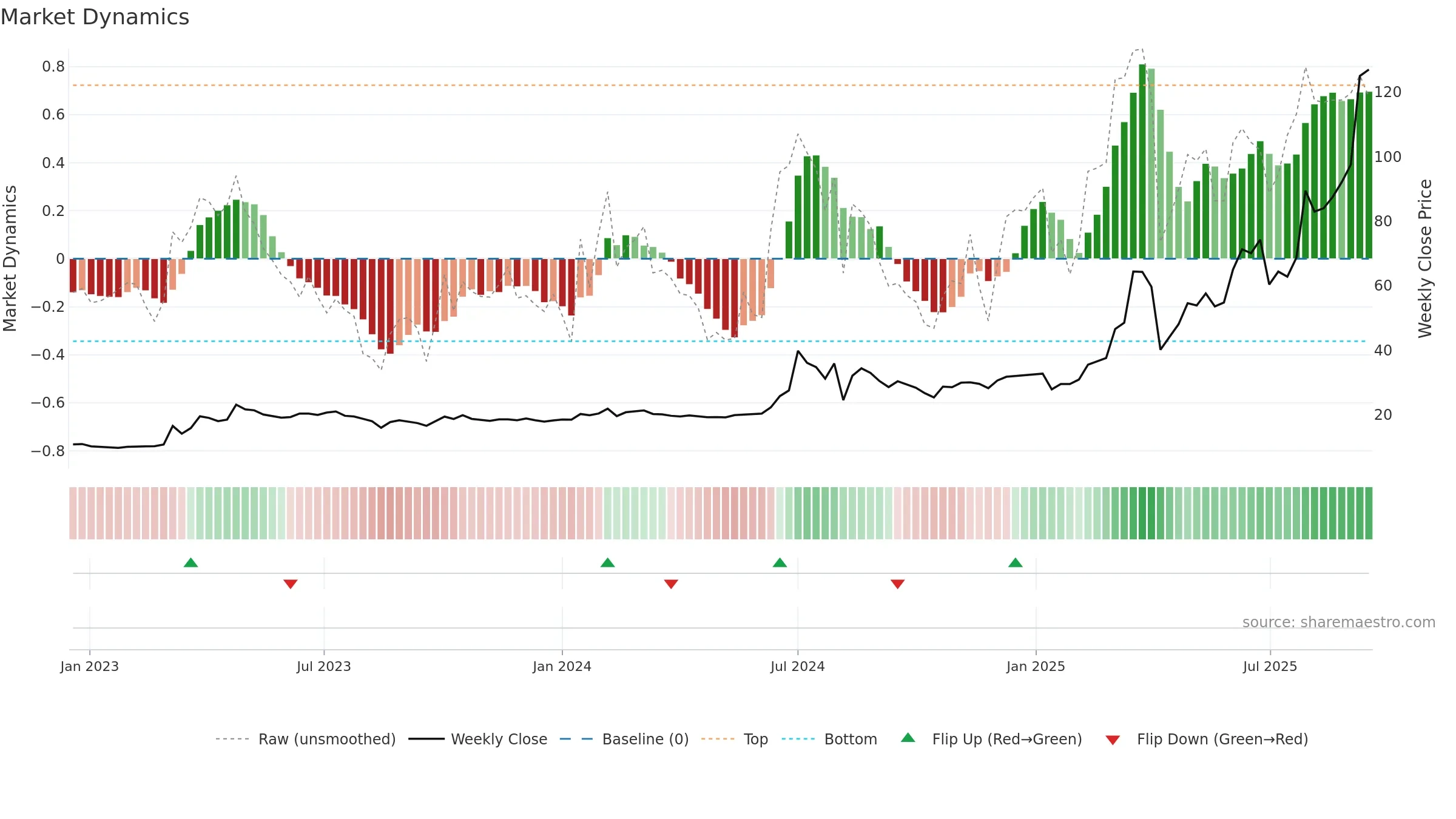Viewport: 1456px width, 819px height.
Task: Click the Jul 2024 axis label
Action: point(798,666)
